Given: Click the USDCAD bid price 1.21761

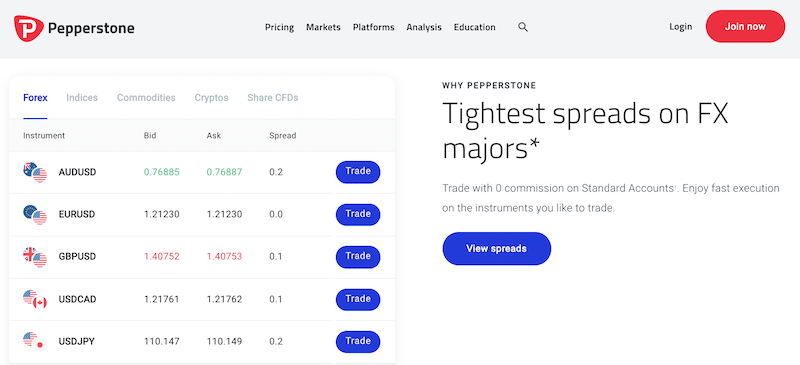Looking at the screenshot, I should 162,299.
